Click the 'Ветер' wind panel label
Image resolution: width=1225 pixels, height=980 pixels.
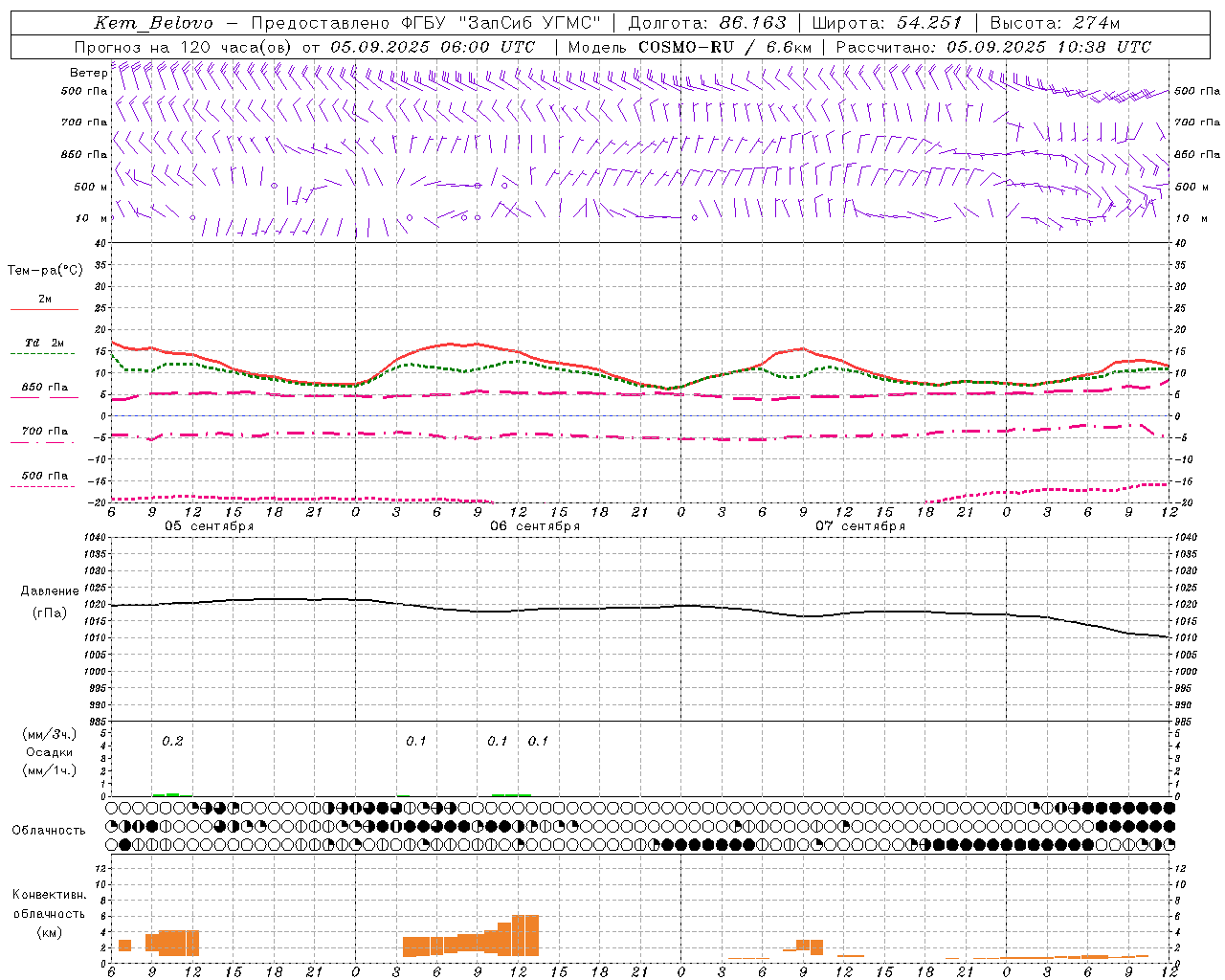coord(89,73)
